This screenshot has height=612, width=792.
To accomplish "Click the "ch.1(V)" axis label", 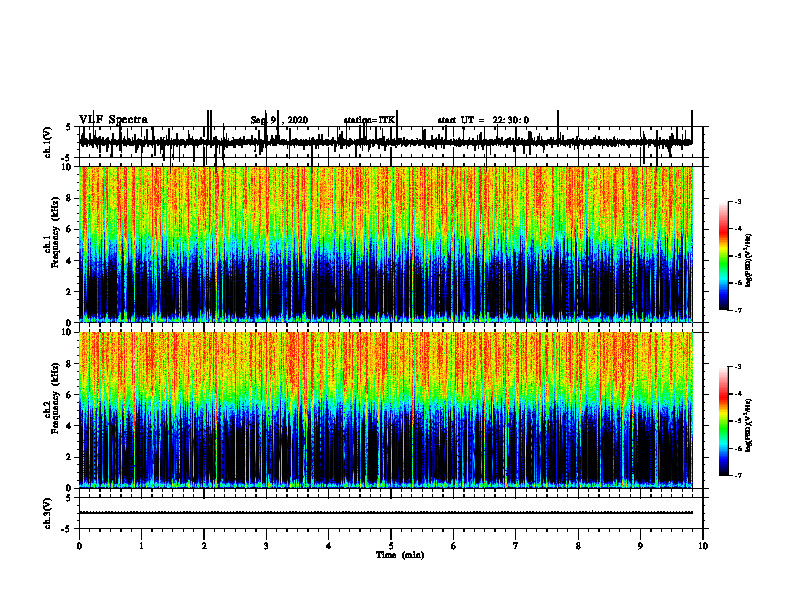I will (47, 142).
